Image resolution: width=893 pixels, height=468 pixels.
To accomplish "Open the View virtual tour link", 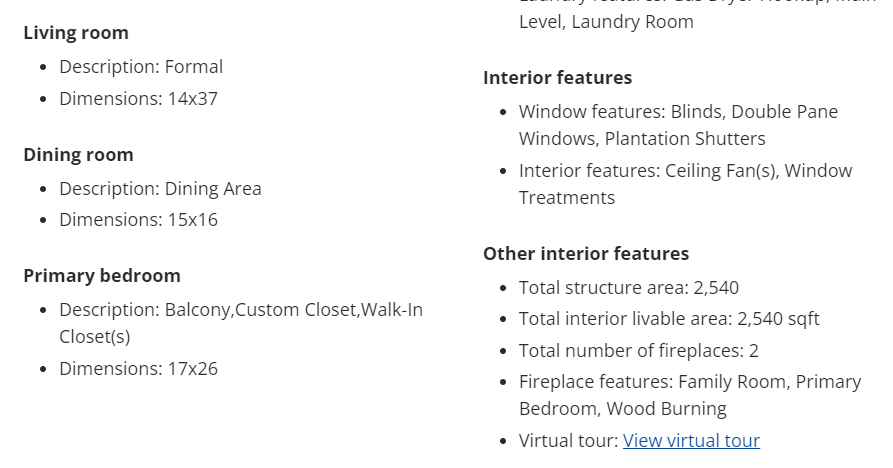I will click(x=691, y=440).
